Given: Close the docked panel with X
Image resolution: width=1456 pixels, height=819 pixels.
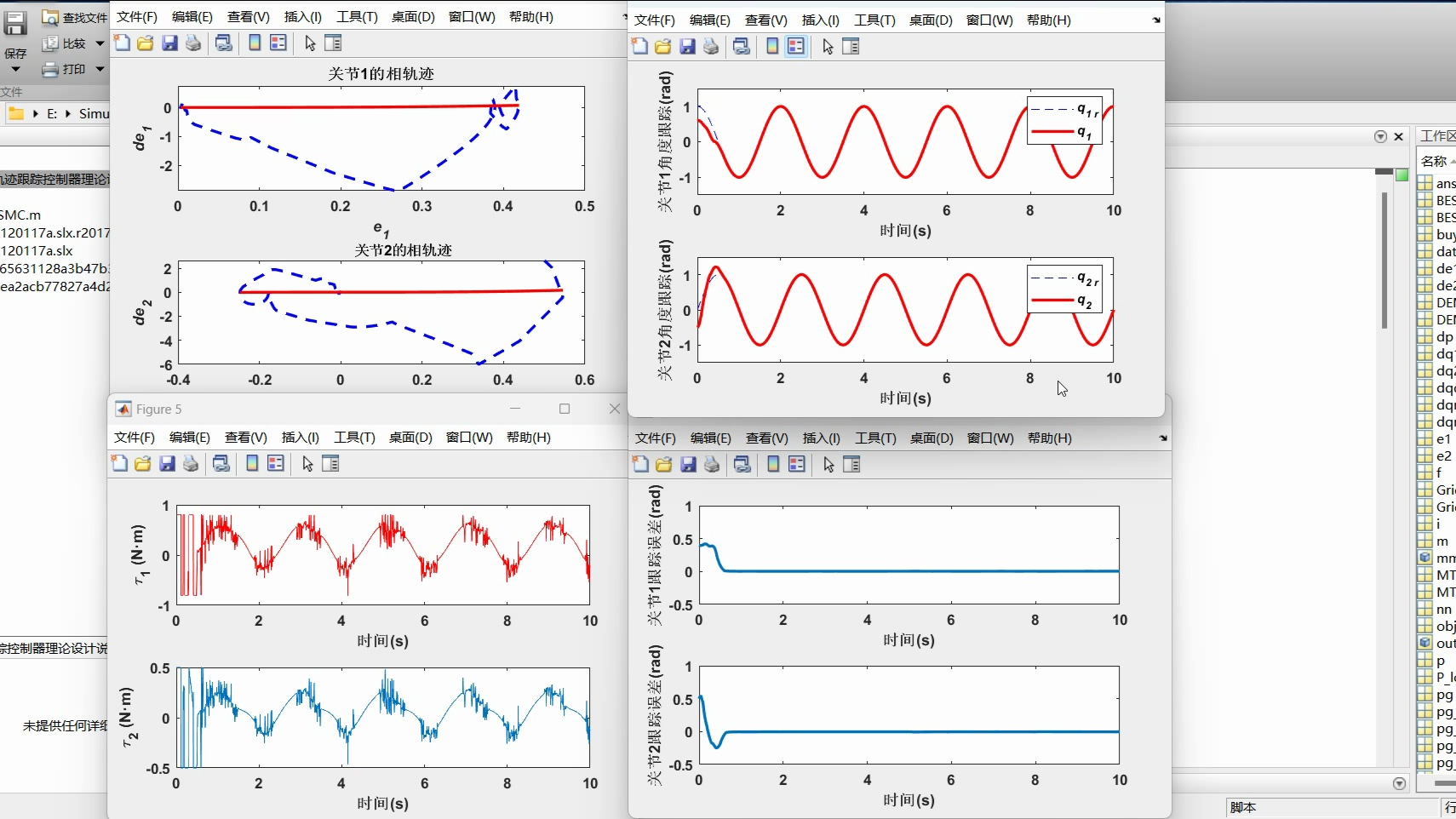Looking at the screenshot, I should point(1398,136).
